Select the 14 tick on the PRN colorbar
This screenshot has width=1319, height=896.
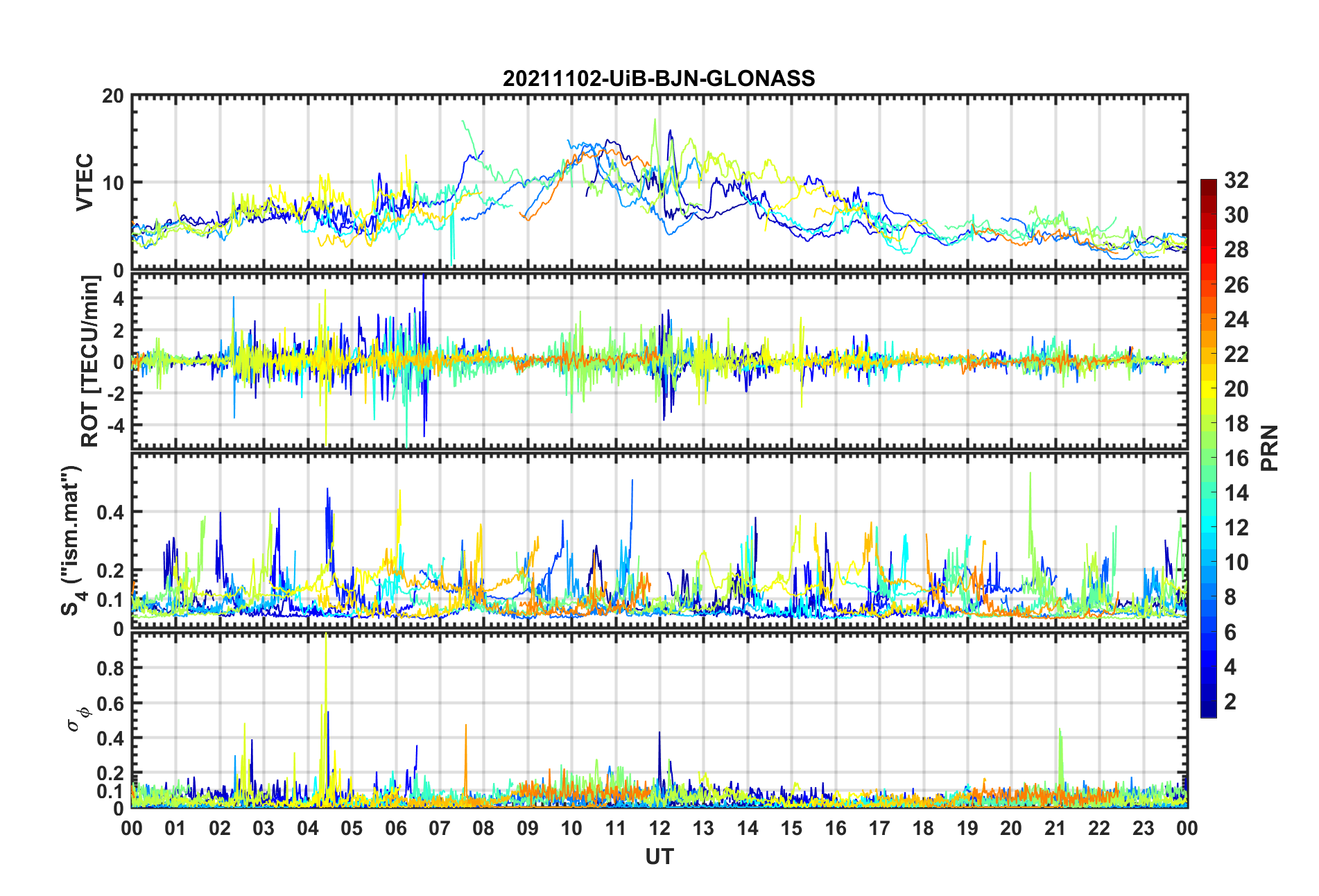click(1236, 493)
